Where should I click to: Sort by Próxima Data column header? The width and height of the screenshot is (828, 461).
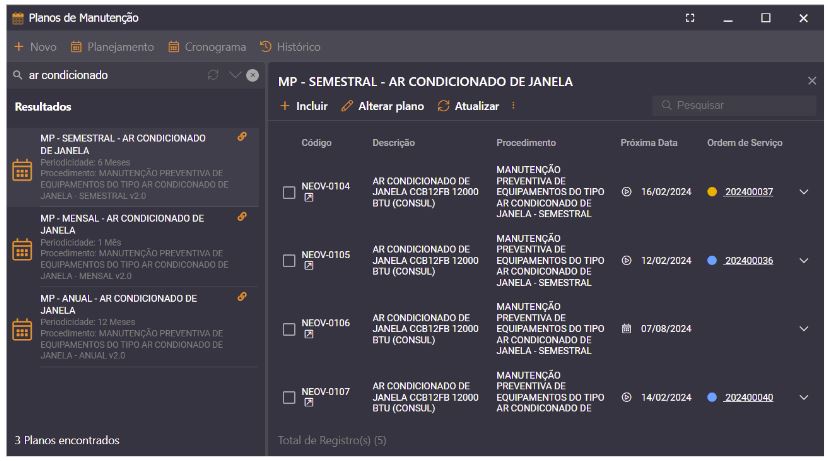(x=648, y=143)
